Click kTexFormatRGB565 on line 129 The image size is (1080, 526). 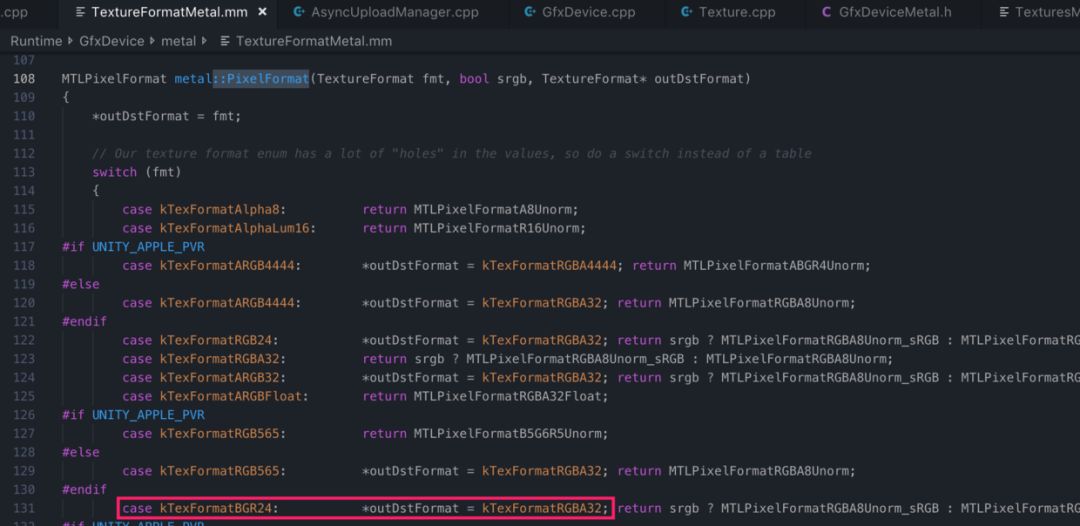pyautogui.click(x=220, y=471)
